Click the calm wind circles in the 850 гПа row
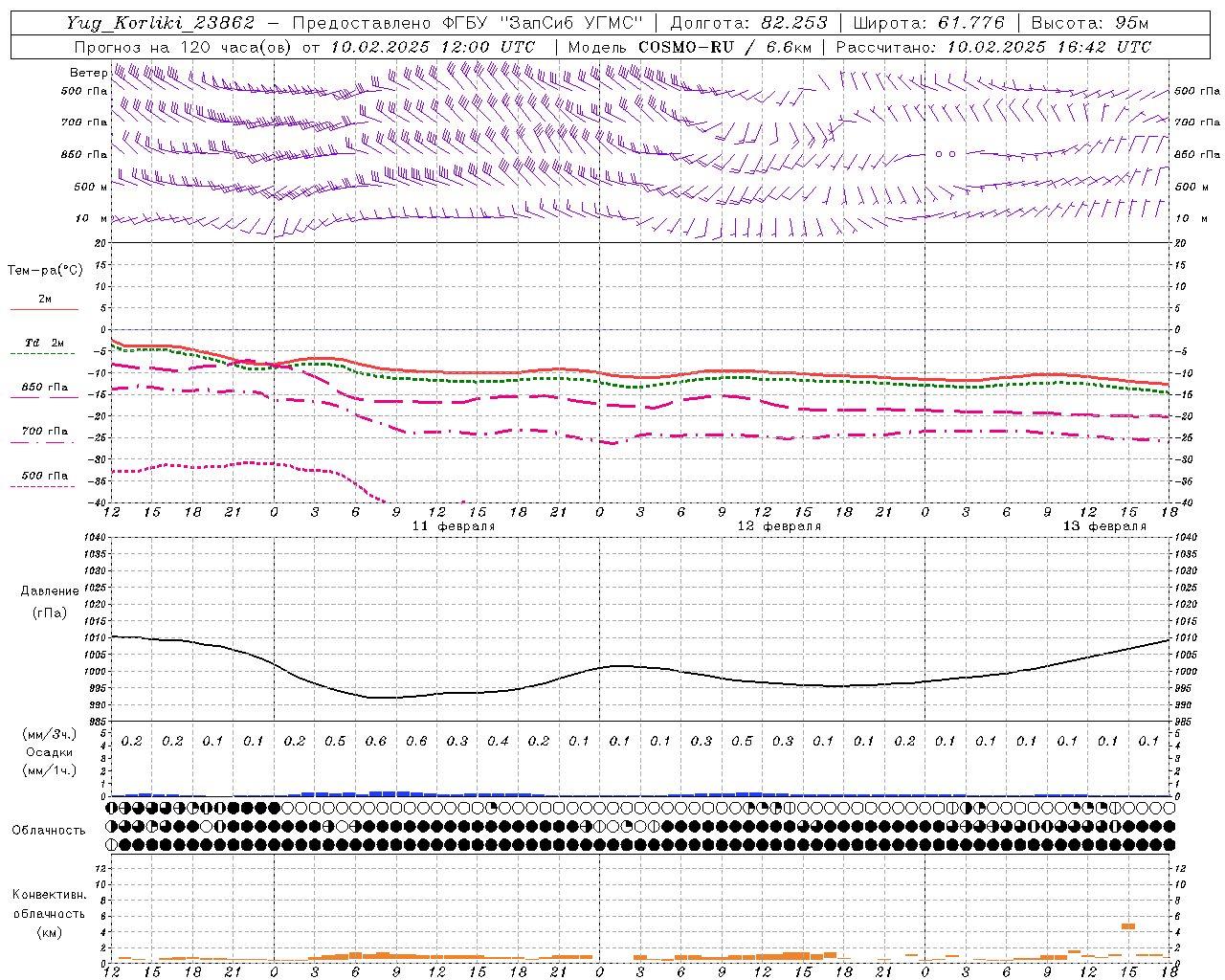The height and width of the screenshot is (980, 1225). (x=946, y=154)
